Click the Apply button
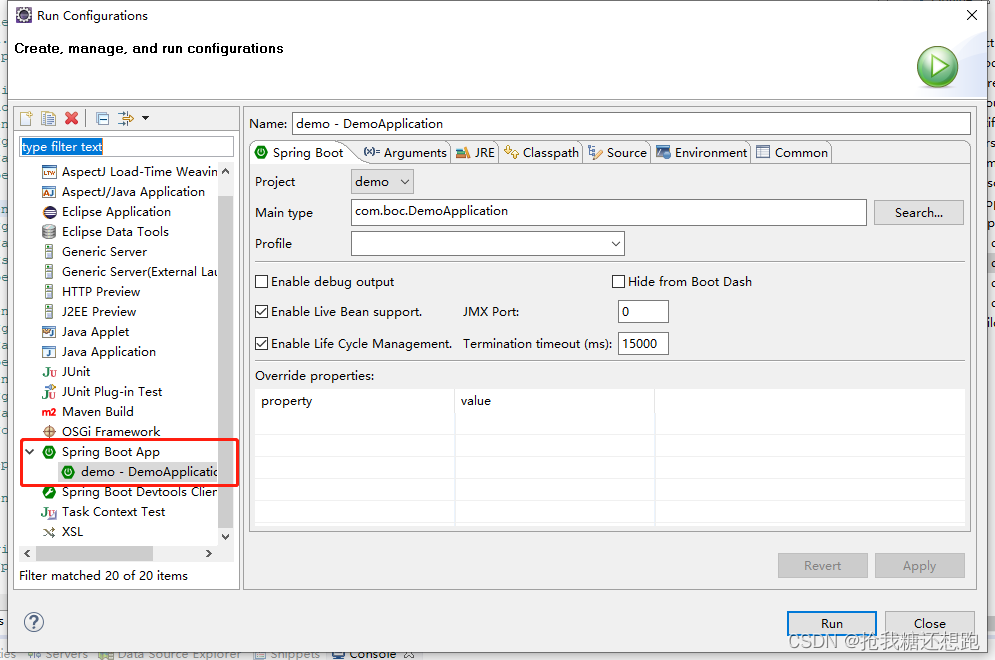The image size is (995, 660). click(x=919, y=565)
